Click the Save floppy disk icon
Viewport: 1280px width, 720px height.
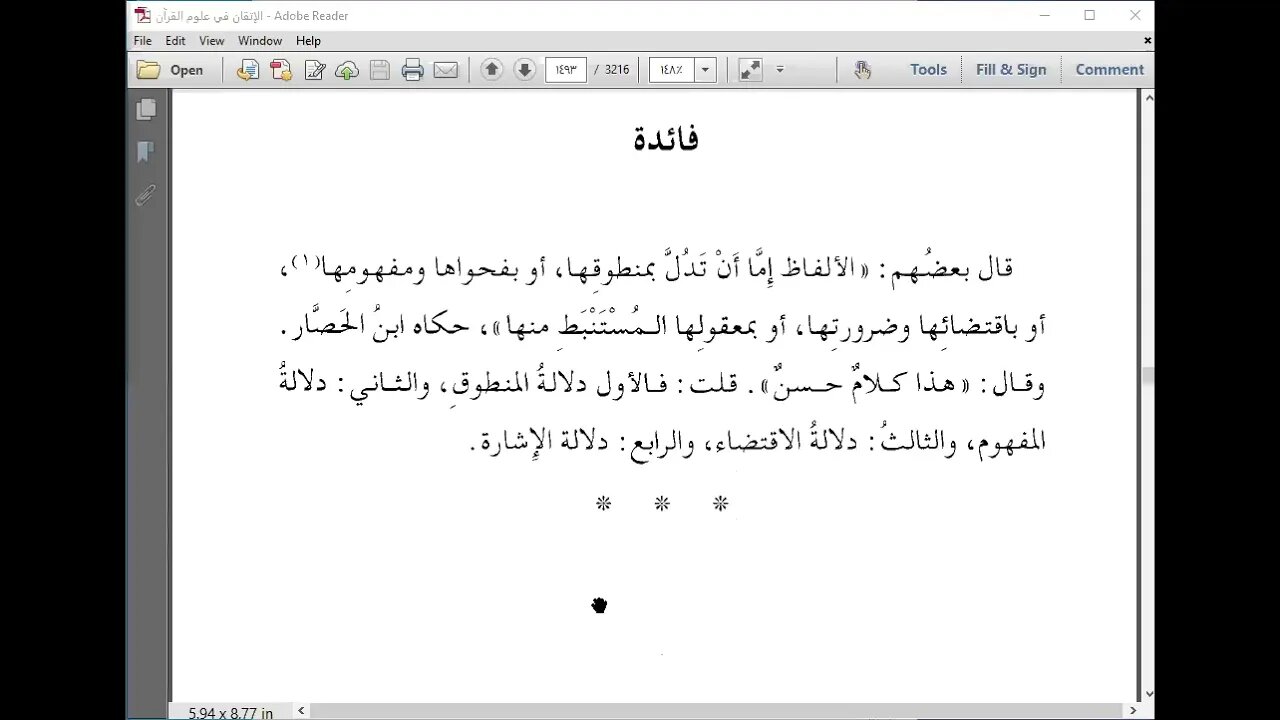point(380,70)
